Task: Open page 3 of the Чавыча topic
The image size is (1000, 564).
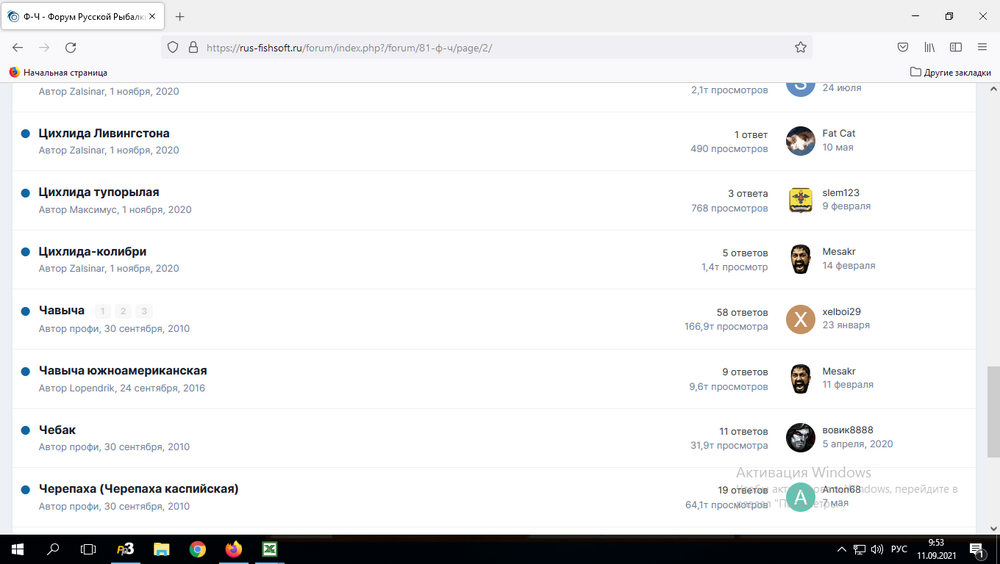Action: point(144,311)
